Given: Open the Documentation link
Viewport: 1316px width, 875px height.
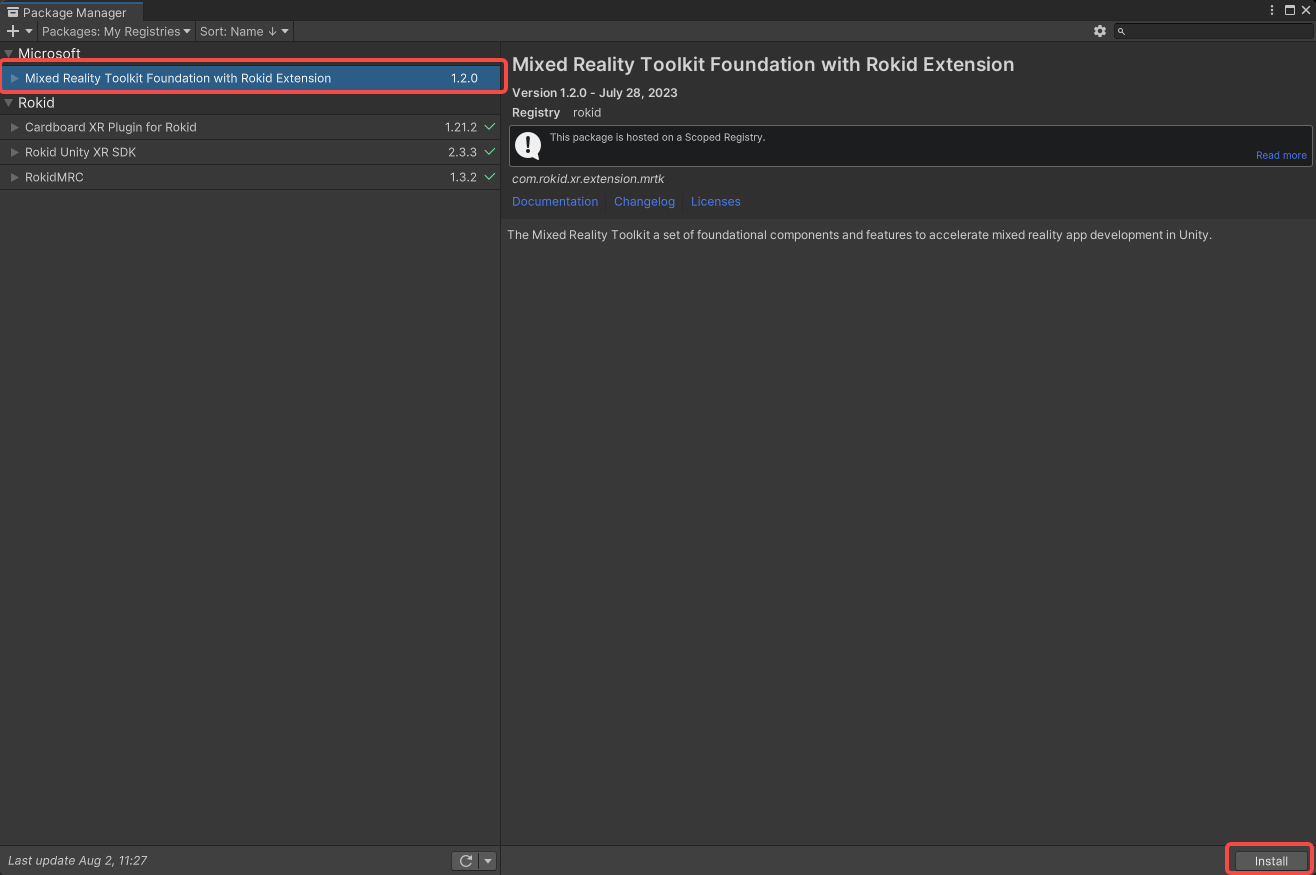Looking at the screenshot, I should pos(555,201).
